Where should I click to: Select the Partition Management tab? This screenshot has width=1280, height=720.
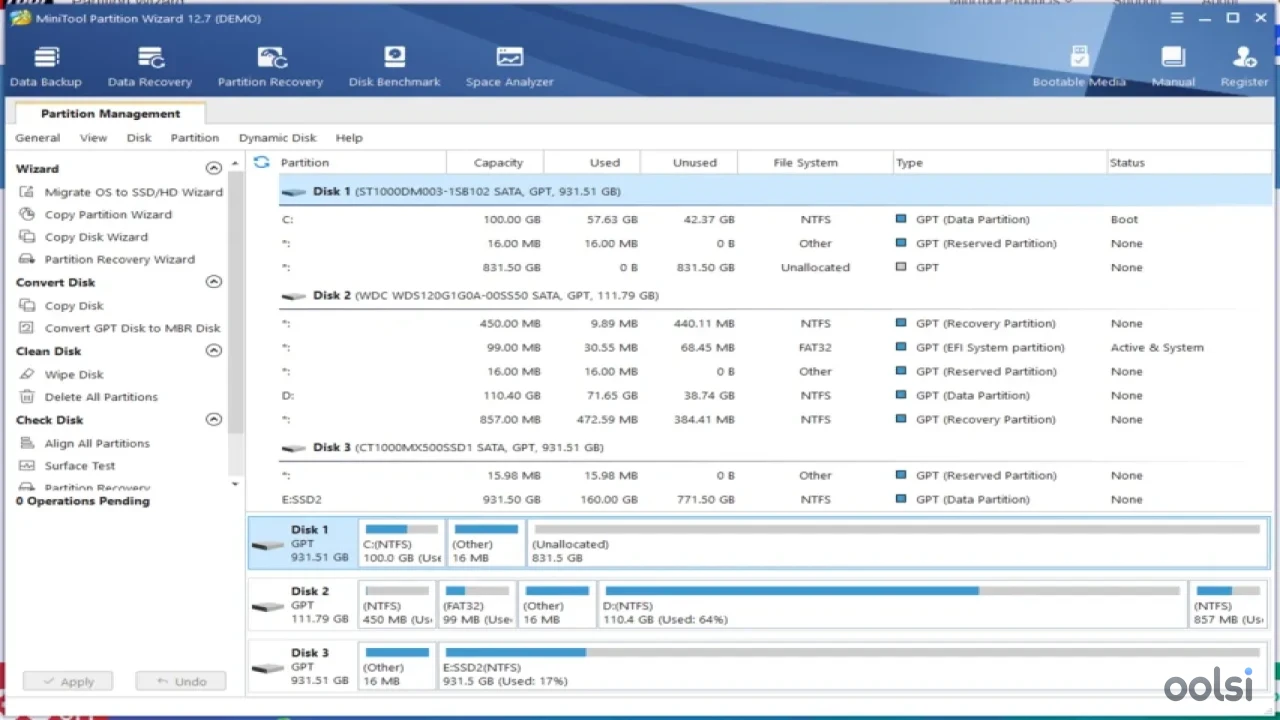coord(110,114)
